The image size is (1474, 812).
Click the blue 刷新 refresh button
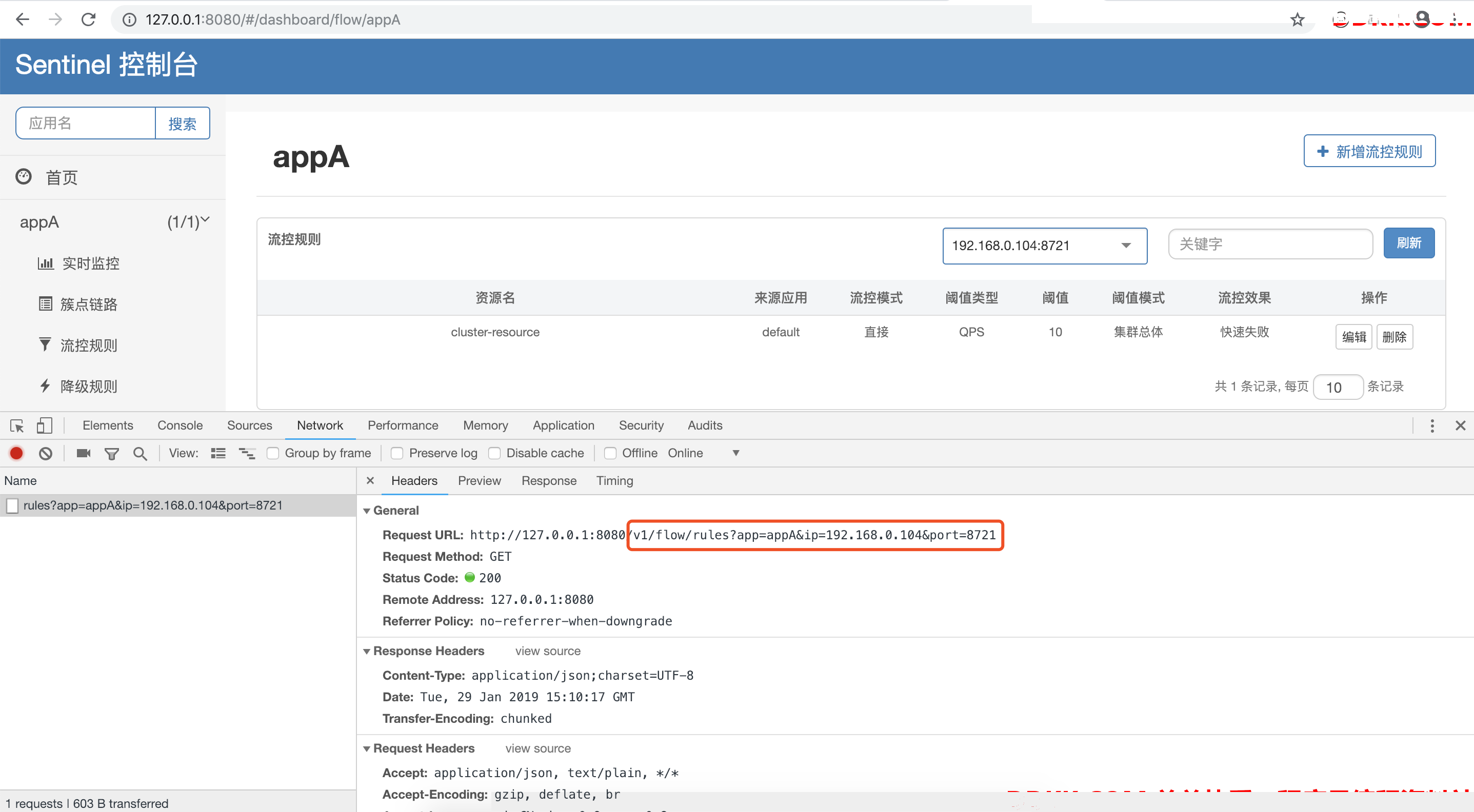tap(1409, 243)
